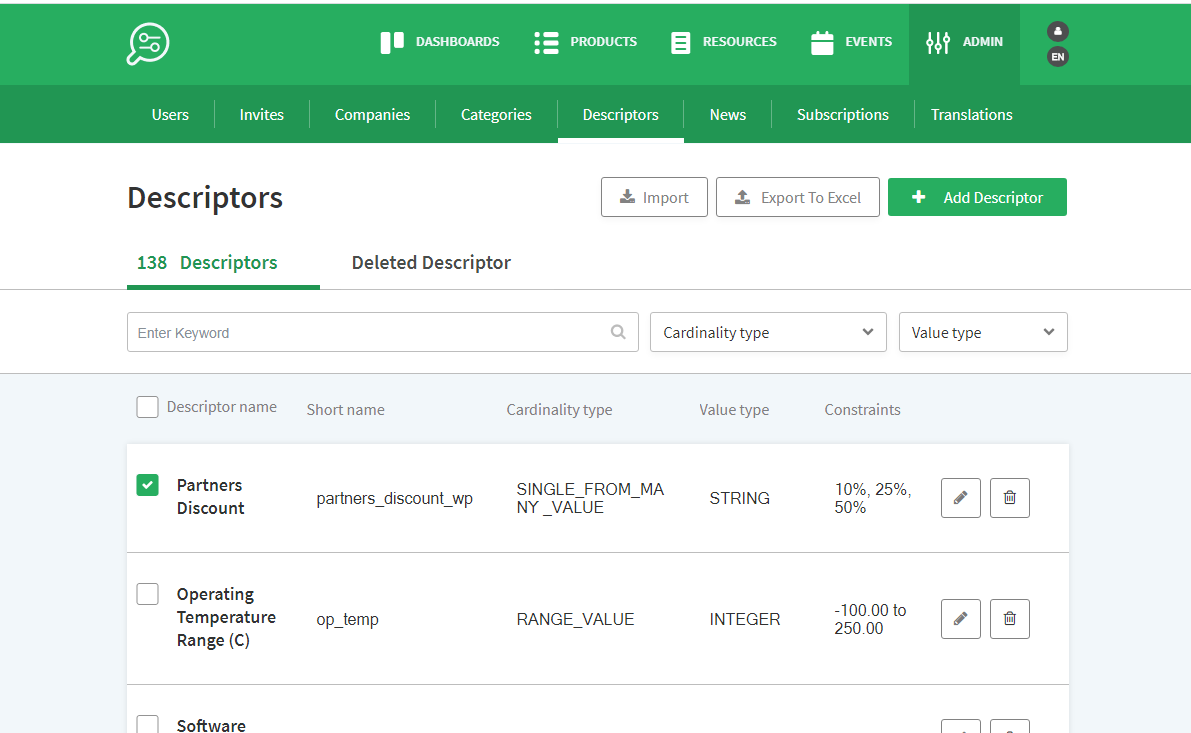Open the Deleted Descriptor tab
Viewport: 1191px width, 733px height.
[x=431, y=263]
